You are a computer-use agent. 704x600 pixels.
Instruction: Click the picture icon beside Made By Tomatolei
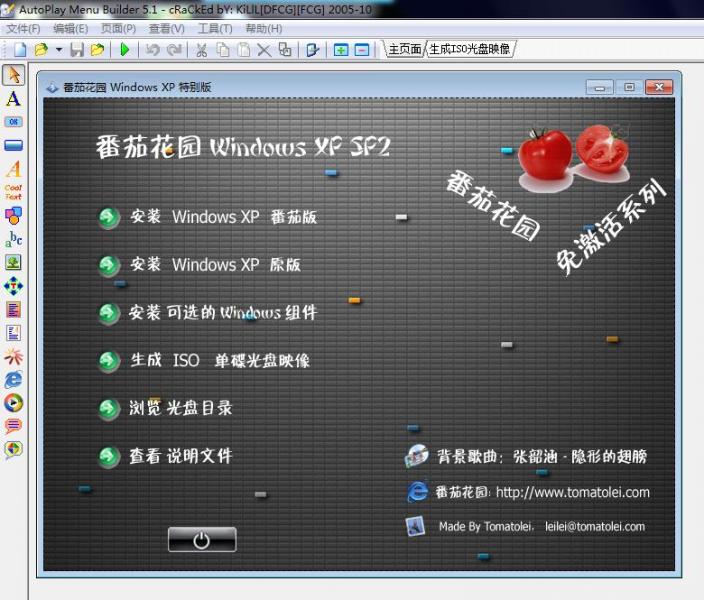tap(415, 526)
